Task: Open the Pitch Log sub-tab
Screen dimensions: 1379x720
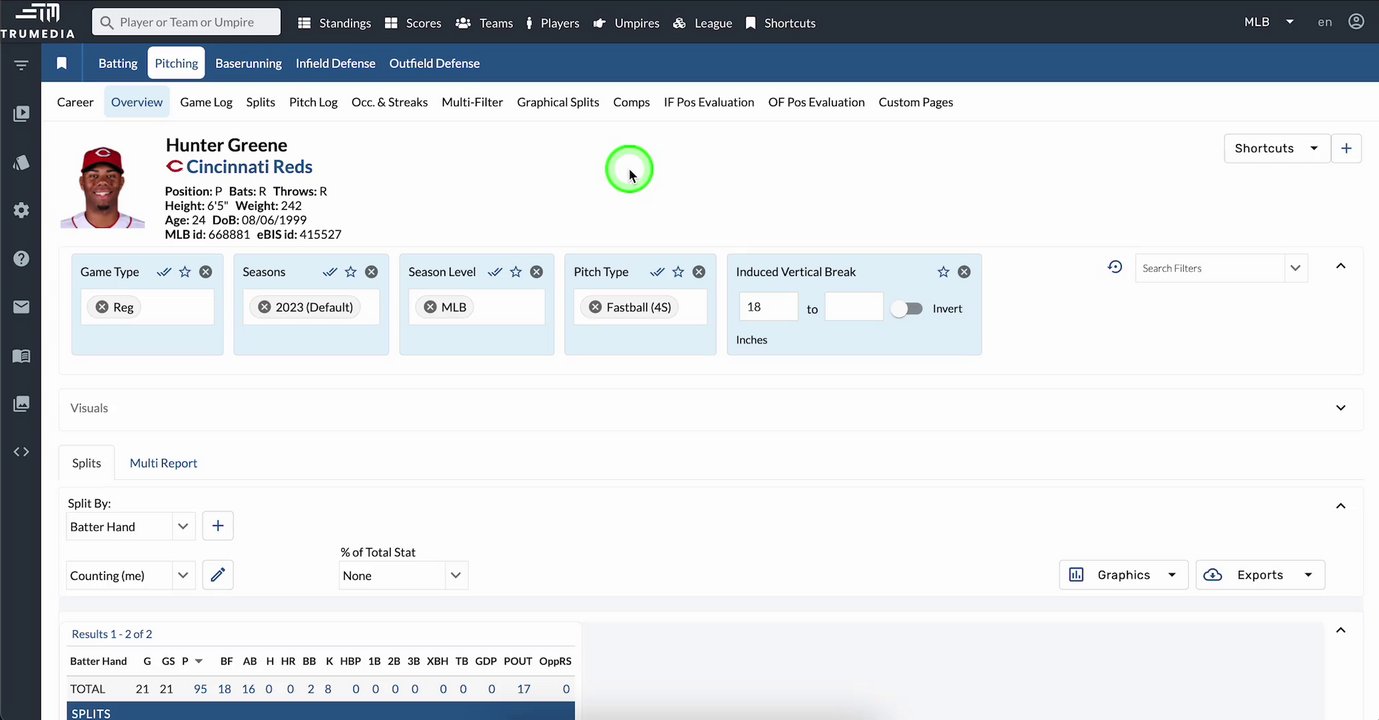Action: point(313,102)
